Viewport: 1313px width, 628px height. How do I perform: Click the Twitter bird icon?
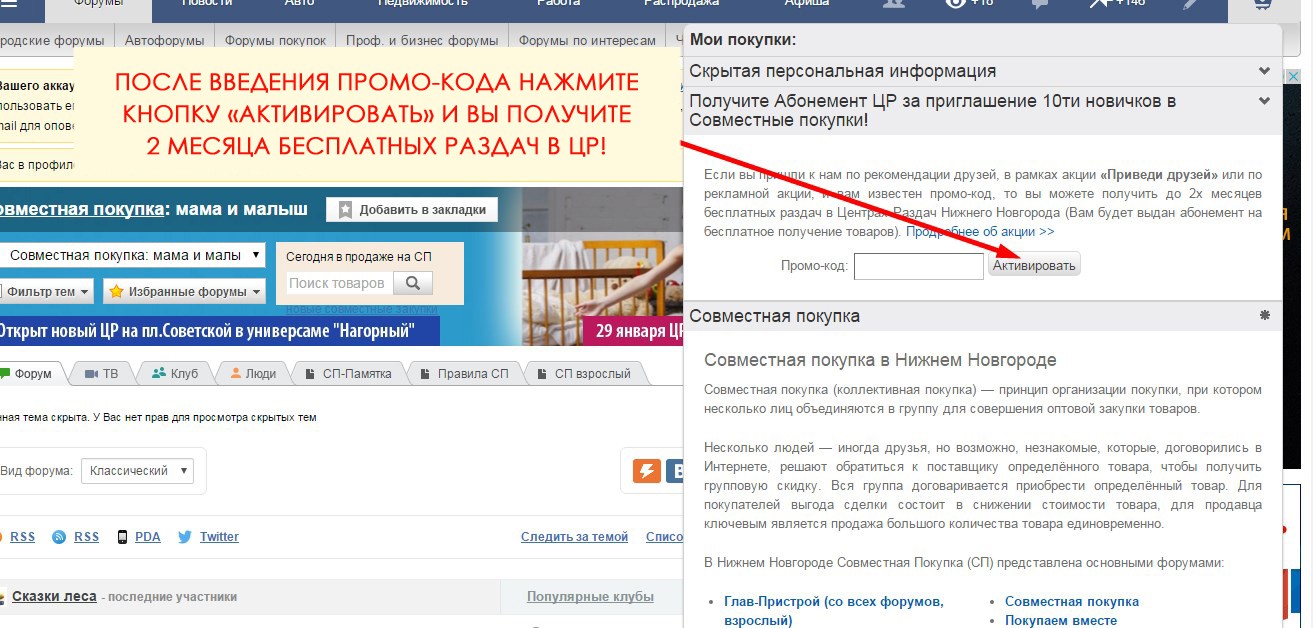coord(185,537)
